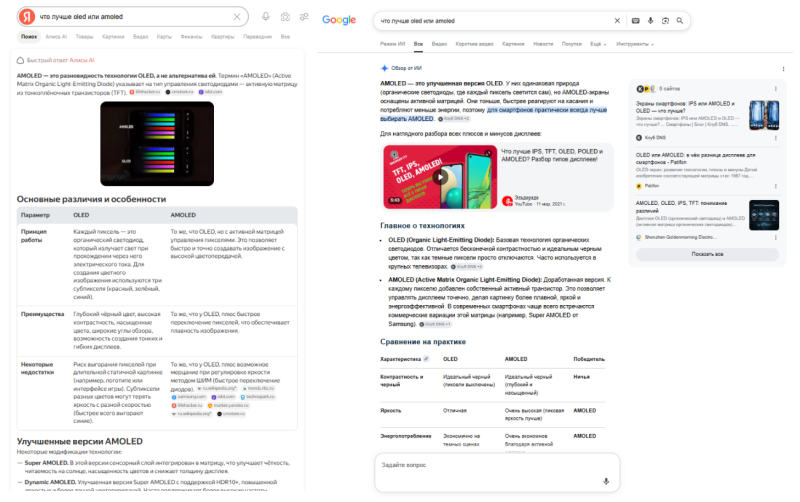Open three-dot menu next to '6 сайтов'
This screenshot has width=800, height=502.
[x=776, y=89]
